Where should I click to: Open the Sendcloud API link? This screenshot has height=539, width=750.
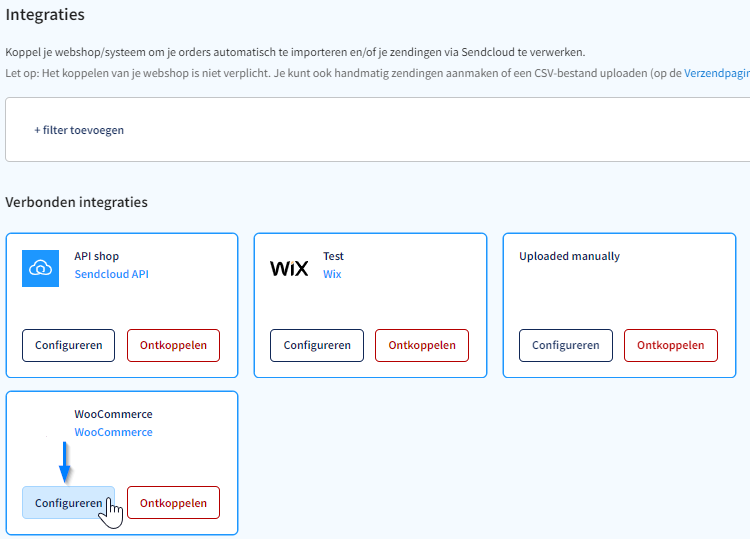click(111, 274)
